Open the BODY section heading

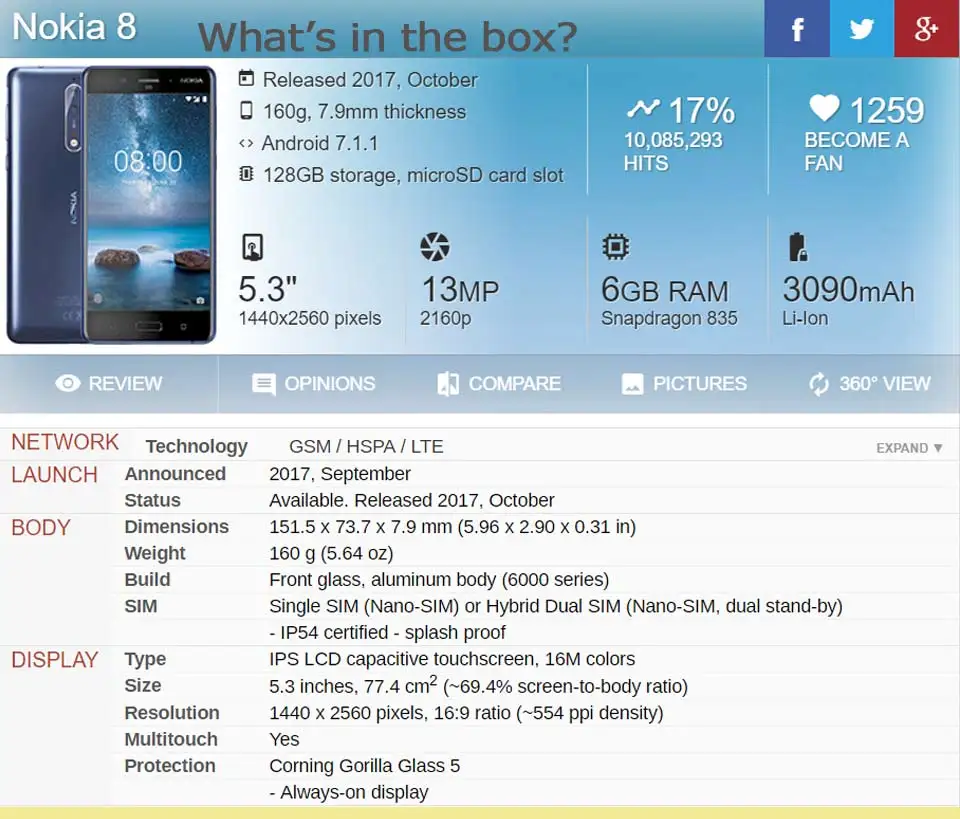click(x=41, y=527)
